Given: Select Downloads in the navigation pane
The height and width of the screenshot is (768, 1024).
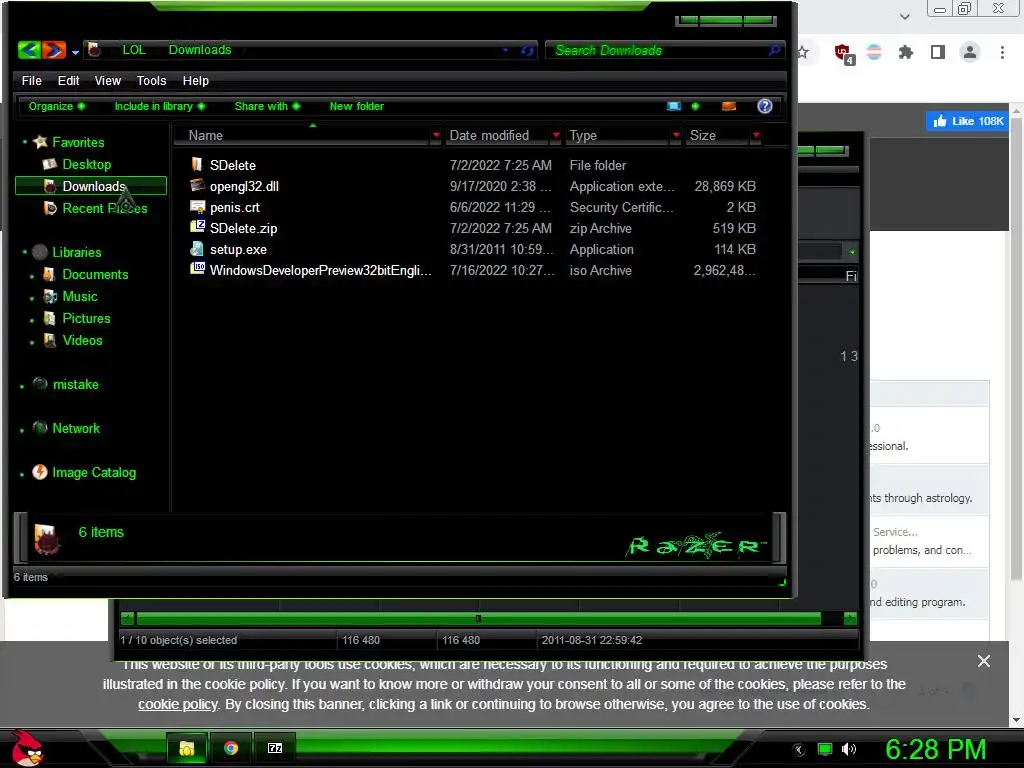Looking at the screenshot, I should click(x=91, y=186).
